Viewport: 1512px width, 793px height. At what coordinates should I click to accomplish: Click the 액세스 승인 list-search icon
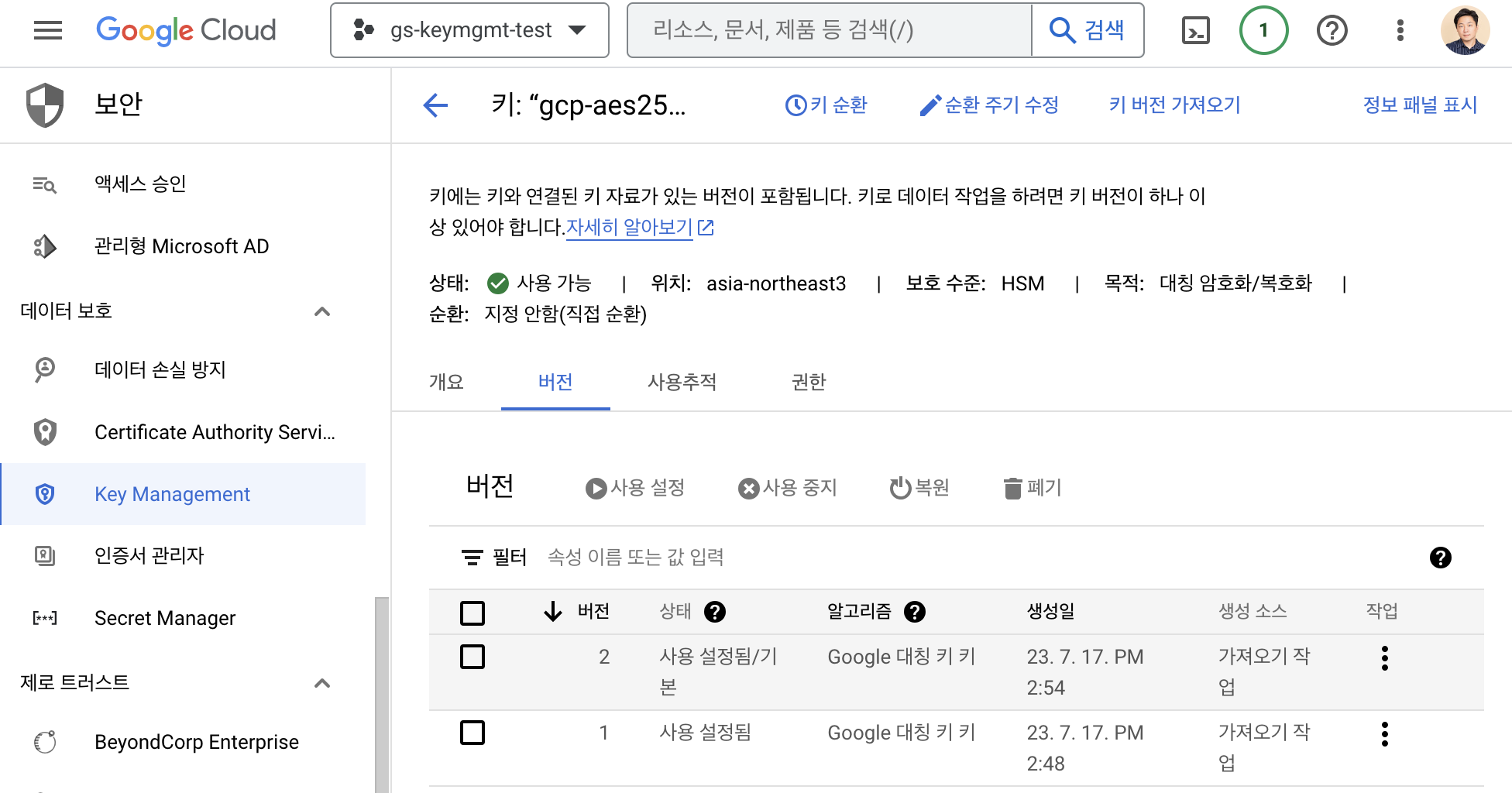coord(45,184)
